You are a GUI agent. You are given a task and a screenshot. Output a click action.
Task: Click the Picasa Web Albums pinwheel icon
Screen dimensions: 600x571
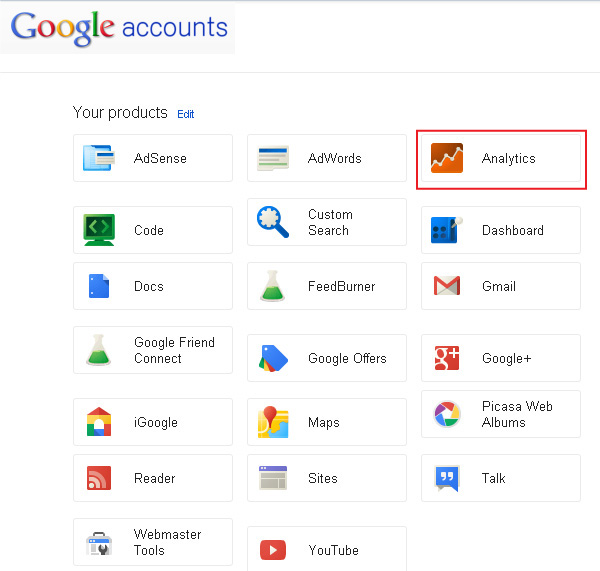pyautogui.click(x=447, y=414)
